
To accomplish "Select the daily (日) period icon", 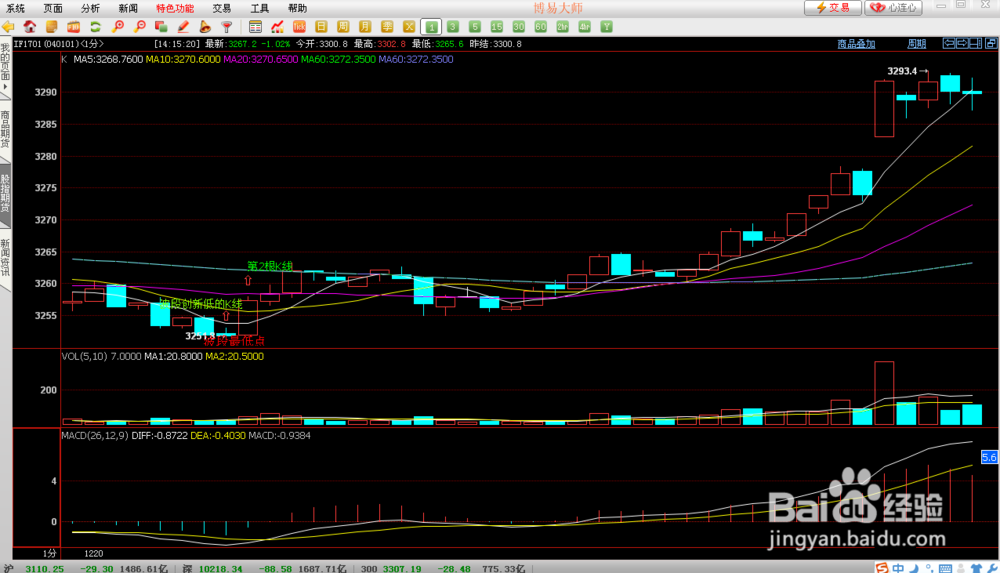I will click(321, 27).
